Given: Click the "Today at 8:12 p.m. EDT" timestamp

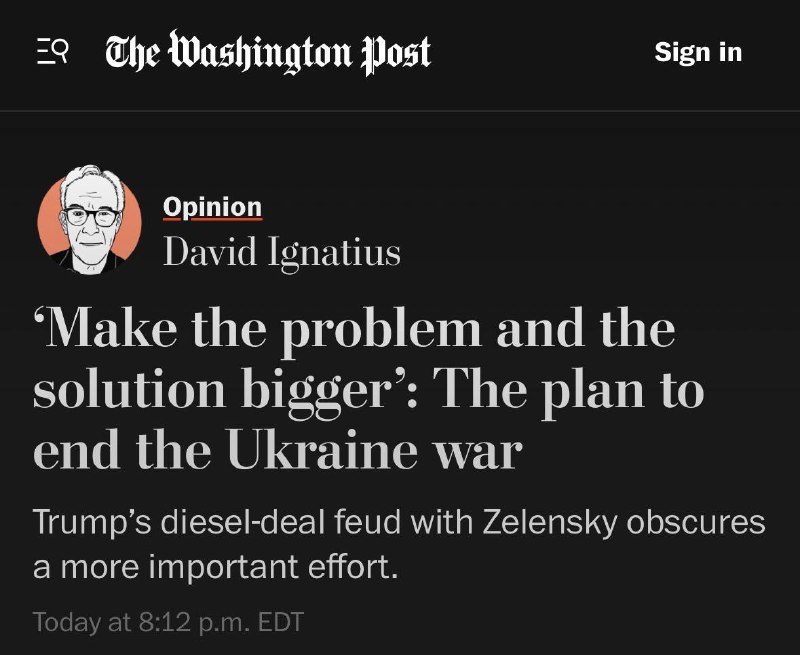Looking at the screenshot, I should point(168,622).
